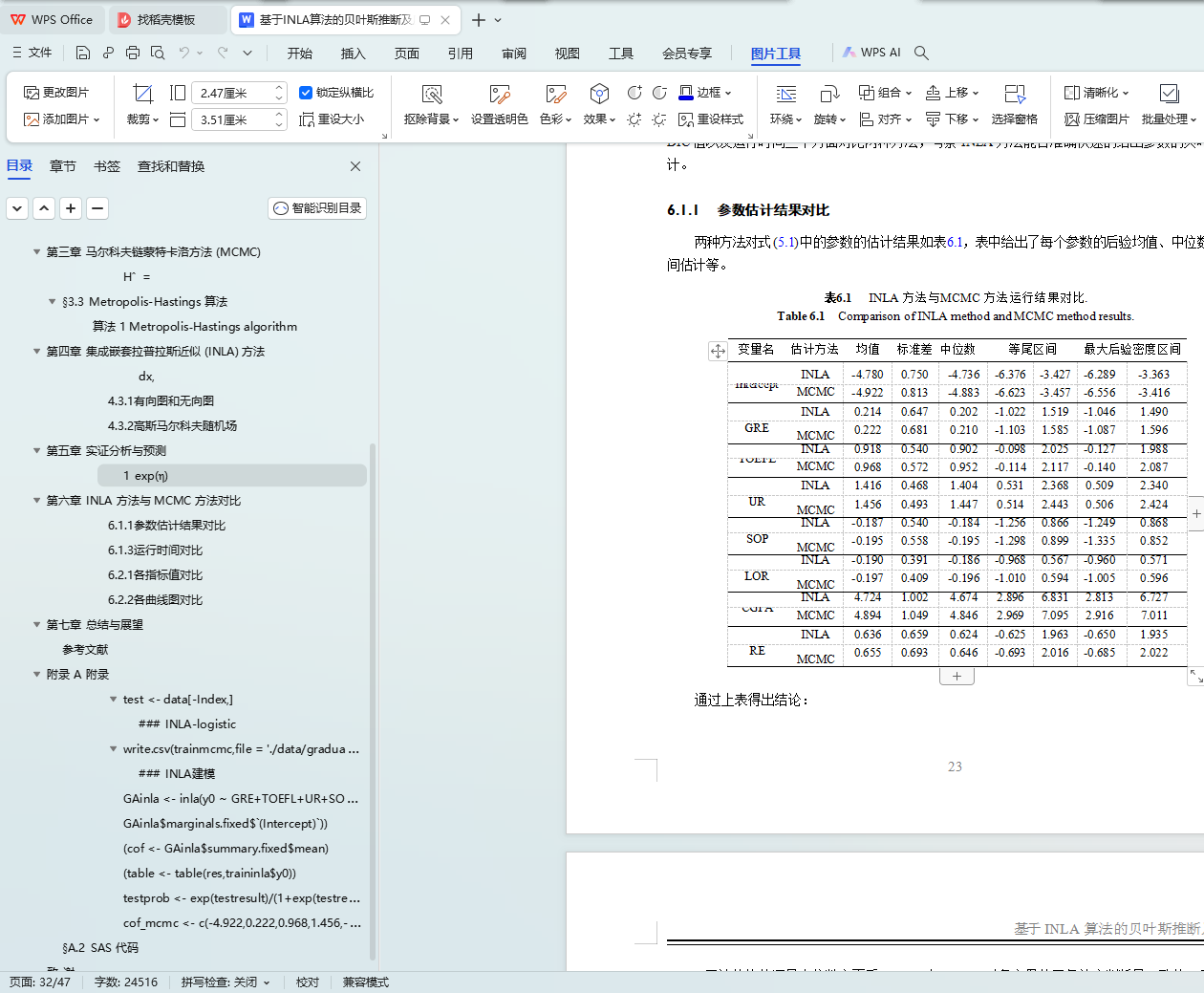
Task: Open new tab with plus button
Action: (479, 19)
